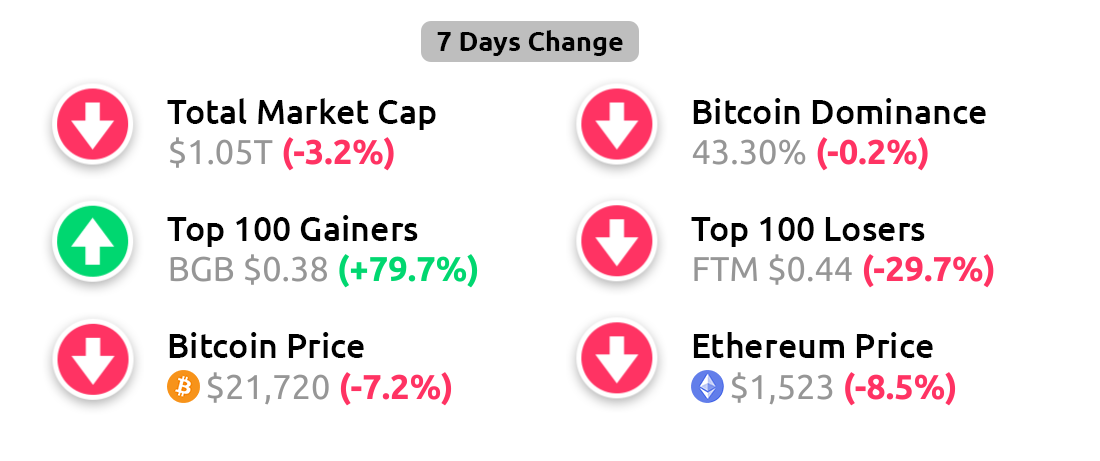Viewport: 1100px width, 461px height.
Task: Click the BGB $0.38 gainer value
Action: (x=248, y=270)
